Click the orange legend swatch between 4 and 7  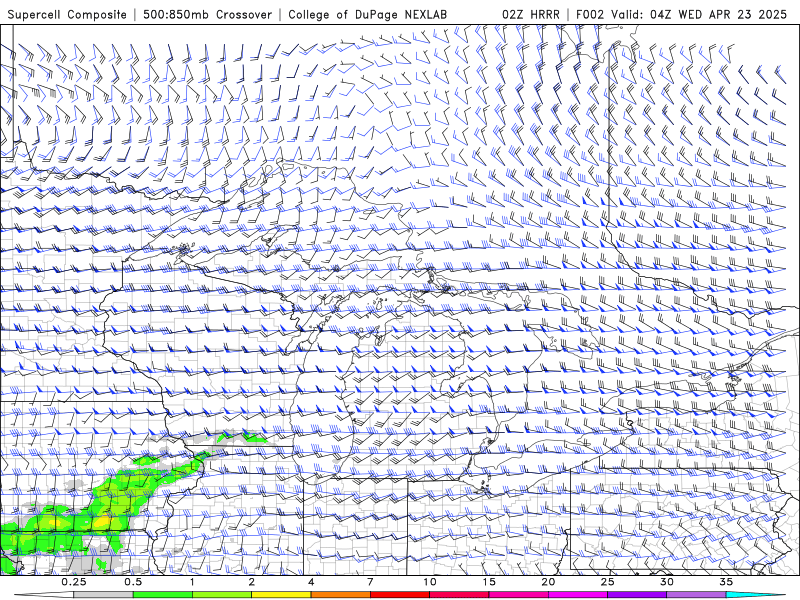coord(340,595)
